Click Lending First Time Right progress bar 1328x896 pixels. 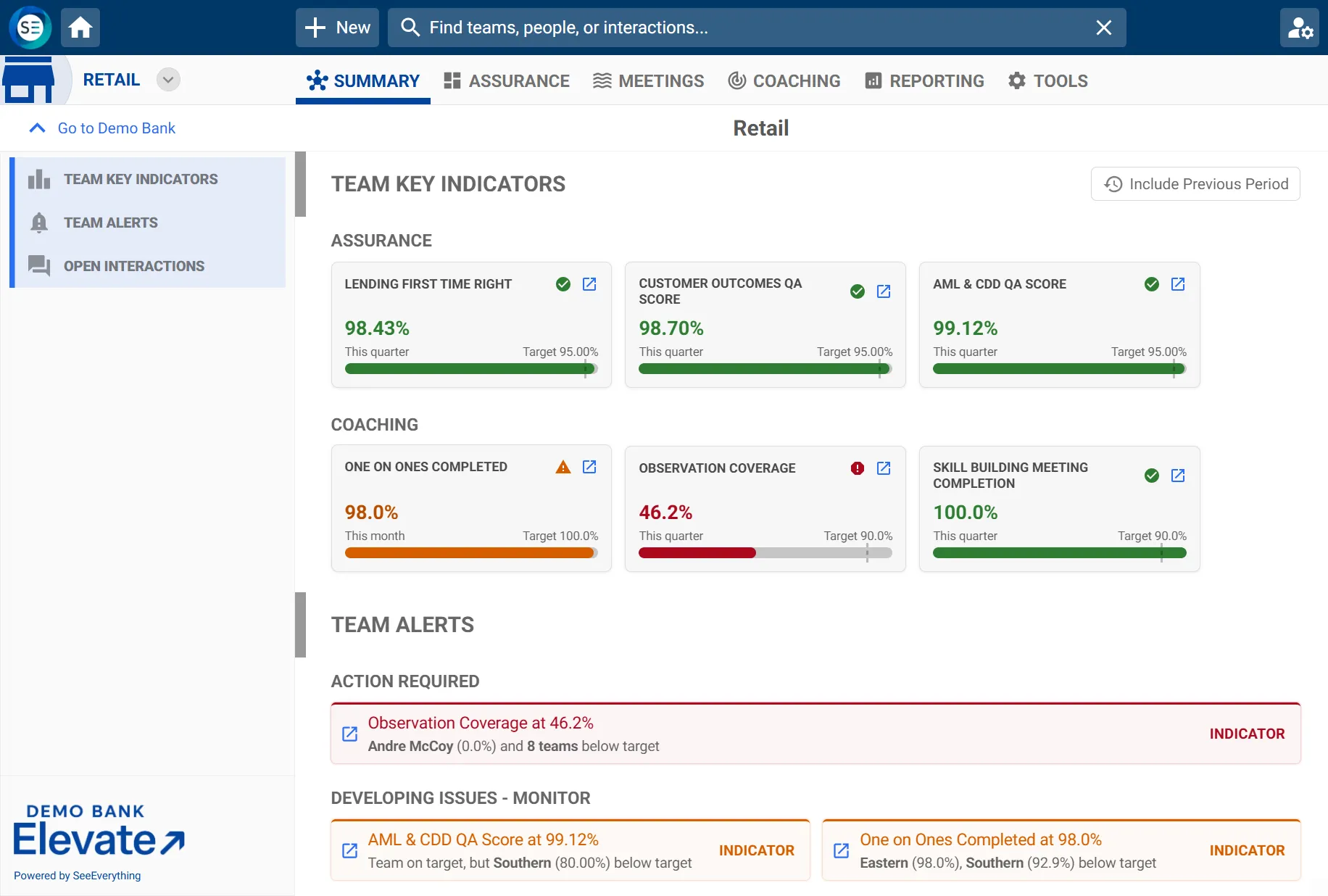tap(471, 369)
